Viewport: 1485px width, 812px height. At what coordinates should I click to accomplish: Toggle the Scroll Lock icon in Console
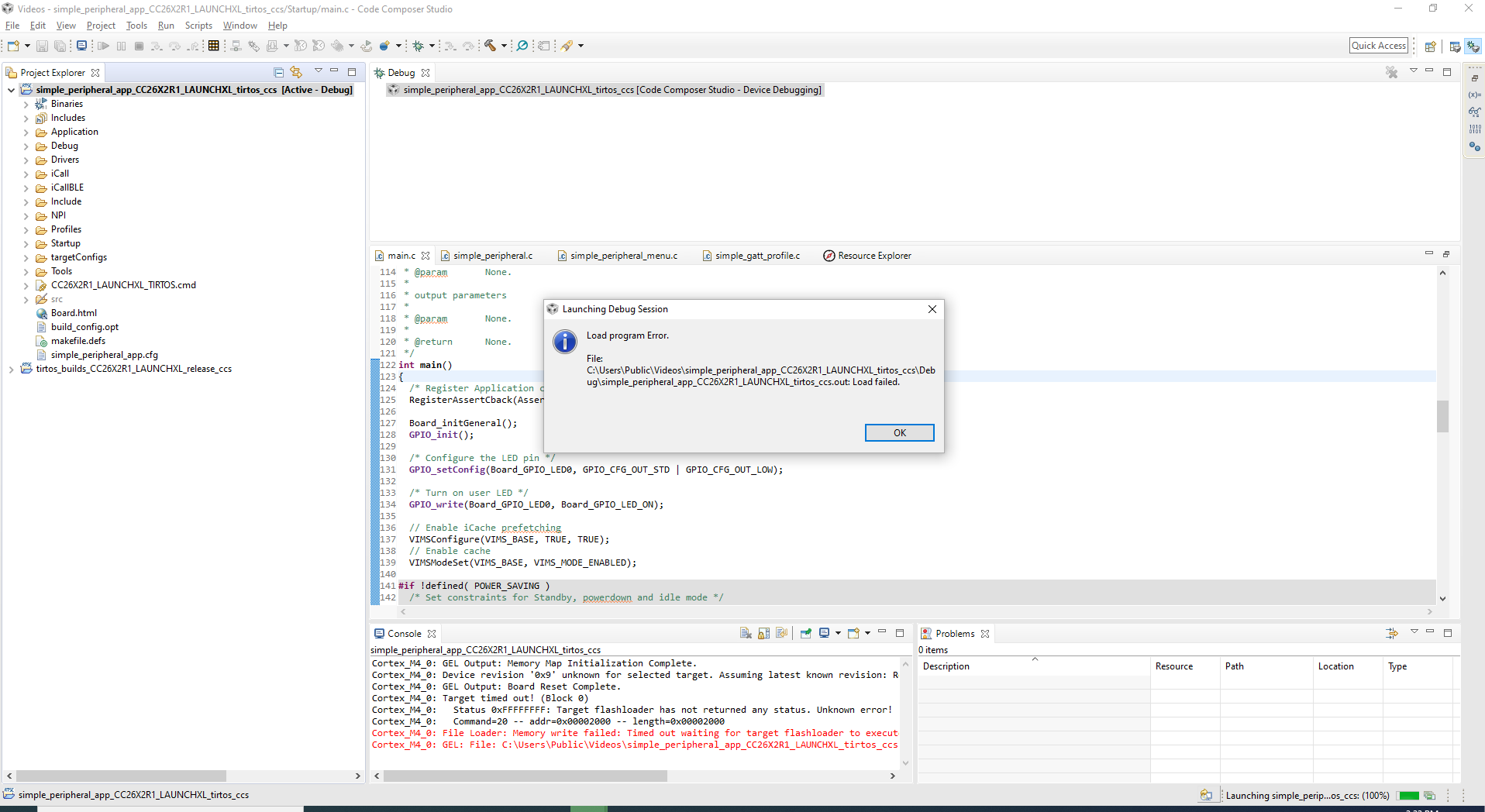[x=764, y=633]
